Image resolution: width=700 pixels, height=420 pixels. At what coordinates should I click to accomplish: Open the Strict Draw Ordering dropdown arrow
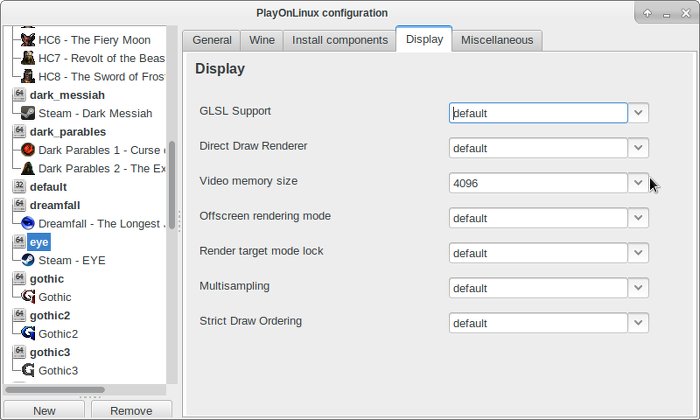(638, 323)
